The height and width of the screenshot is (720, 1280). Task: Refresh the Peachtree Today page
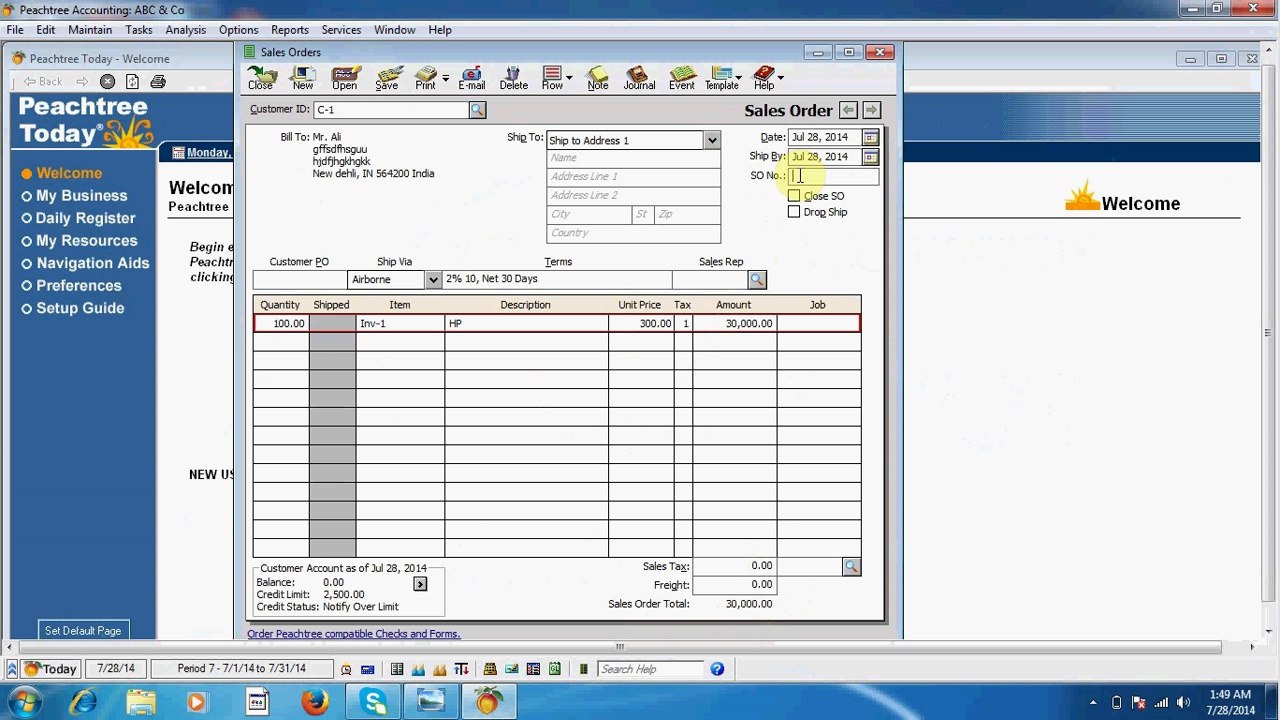point(133,82)
